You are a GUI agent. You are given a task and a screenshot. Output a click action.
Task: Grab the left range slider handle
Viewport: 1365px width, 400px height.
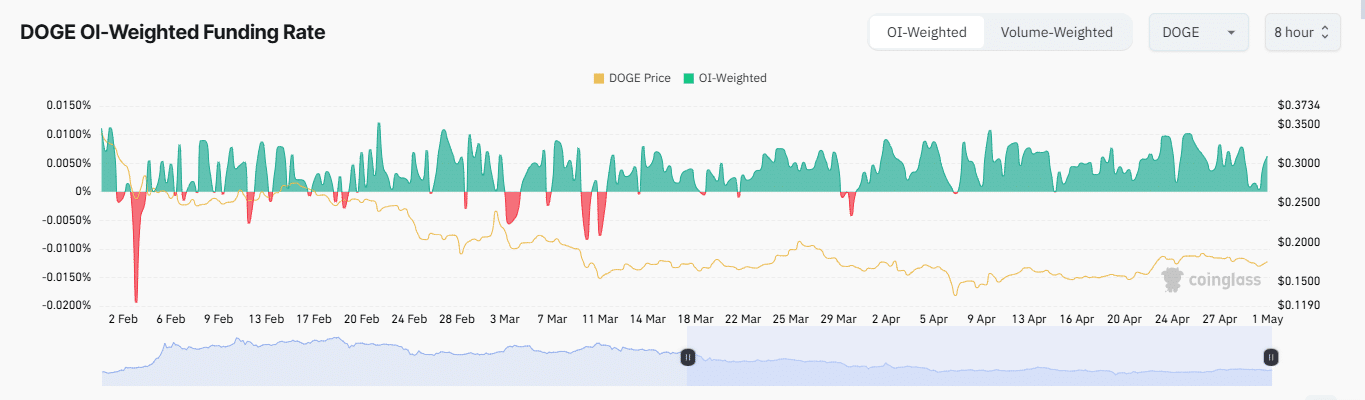click(x=687, y=356)
